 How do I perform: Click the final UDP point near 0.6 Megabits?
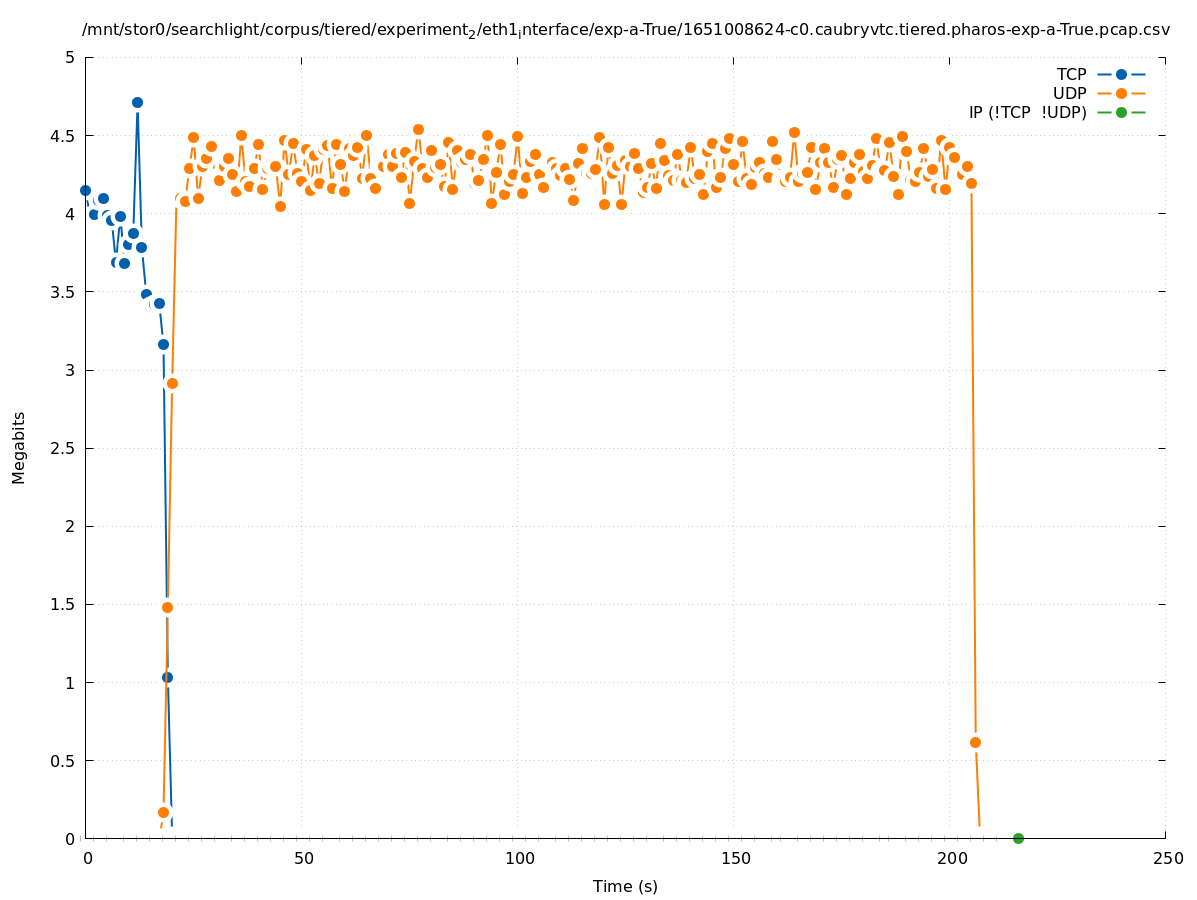point(975,742)
